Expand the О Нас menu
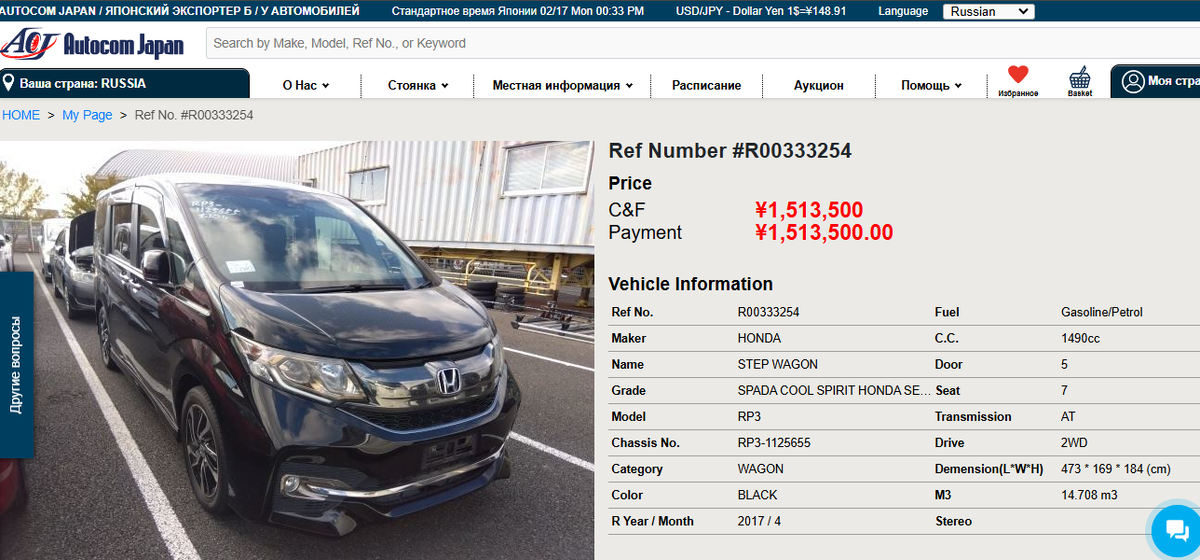This screenshot has height=560, width=1200. pos(306,85)
